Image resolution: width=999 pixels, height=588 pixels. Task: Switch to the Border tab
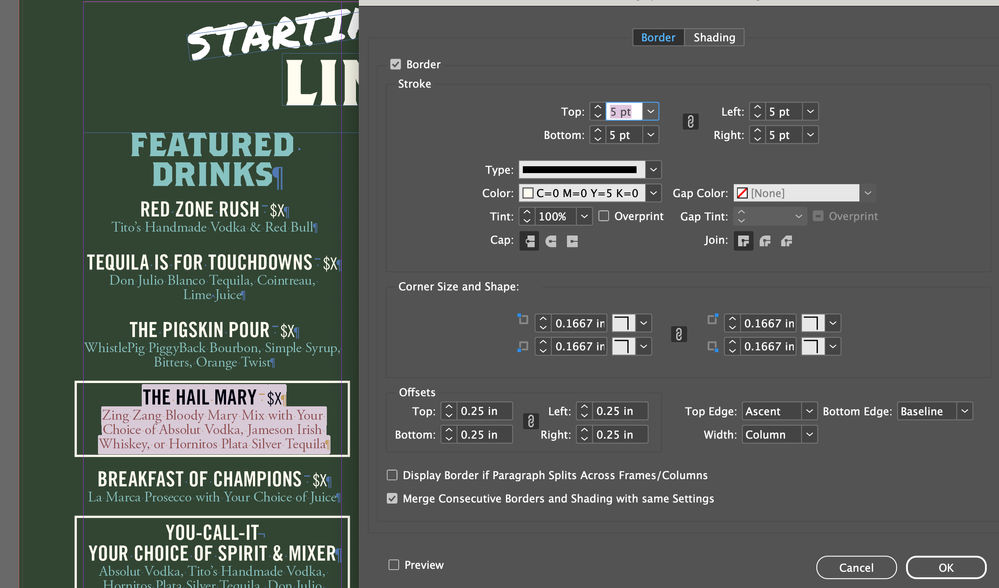pyautogui.click(x=658, y=38)
